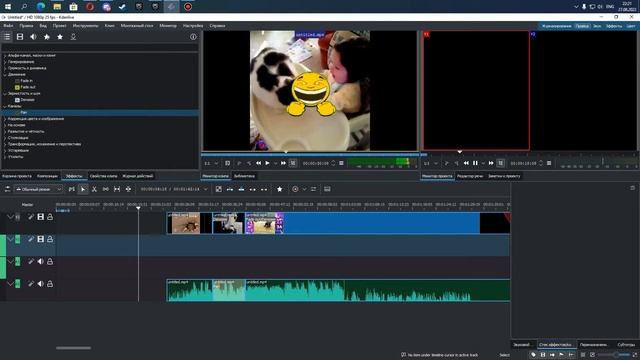
Task: Play clip in Clip Monitor
Action: pos(267,163)
